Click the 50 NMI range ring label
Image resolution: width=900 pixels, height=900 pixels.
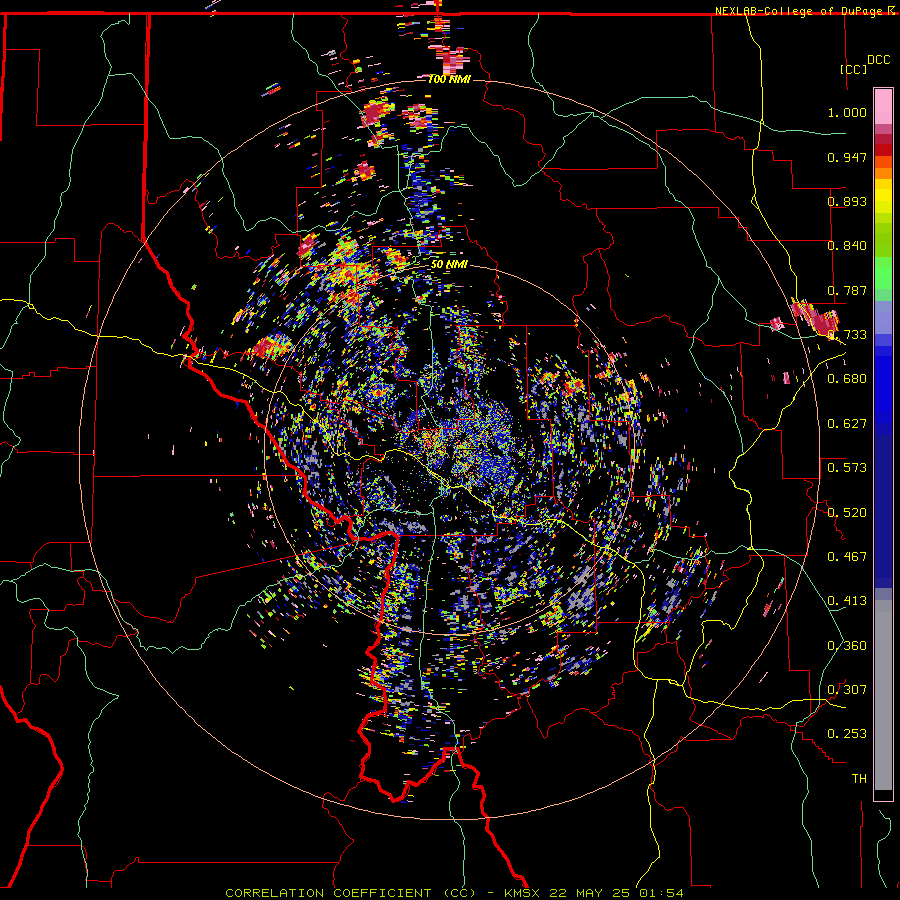coord(449,265)
